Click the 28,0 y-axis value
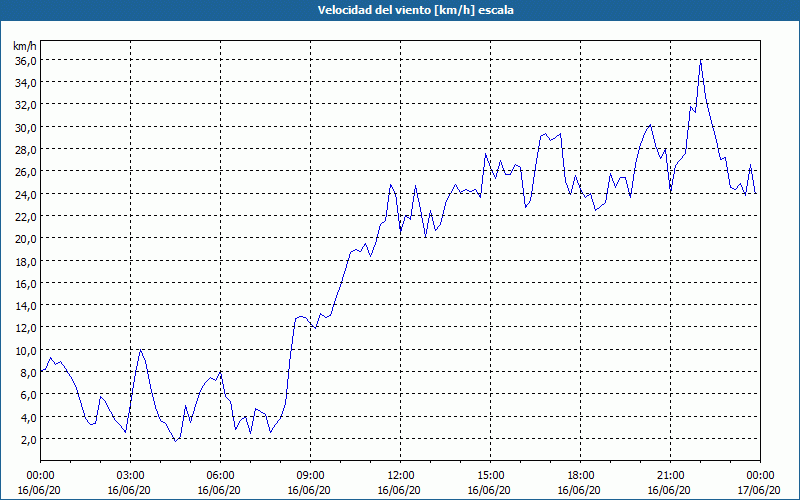 [26, 150]
